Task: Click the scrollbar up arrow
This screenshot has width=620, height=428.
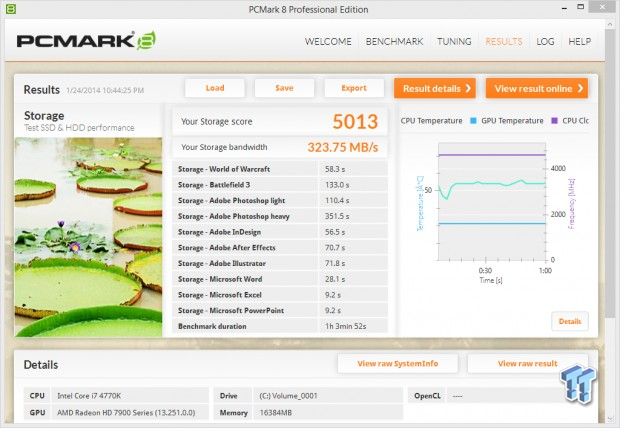Action: [609, 25]
